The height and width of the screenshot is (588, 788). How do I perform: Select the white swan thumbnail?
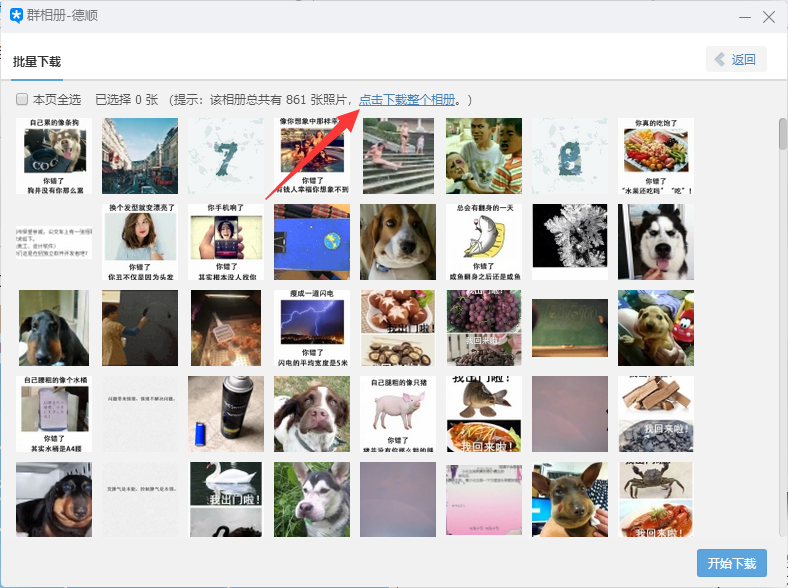coord(226,500)
